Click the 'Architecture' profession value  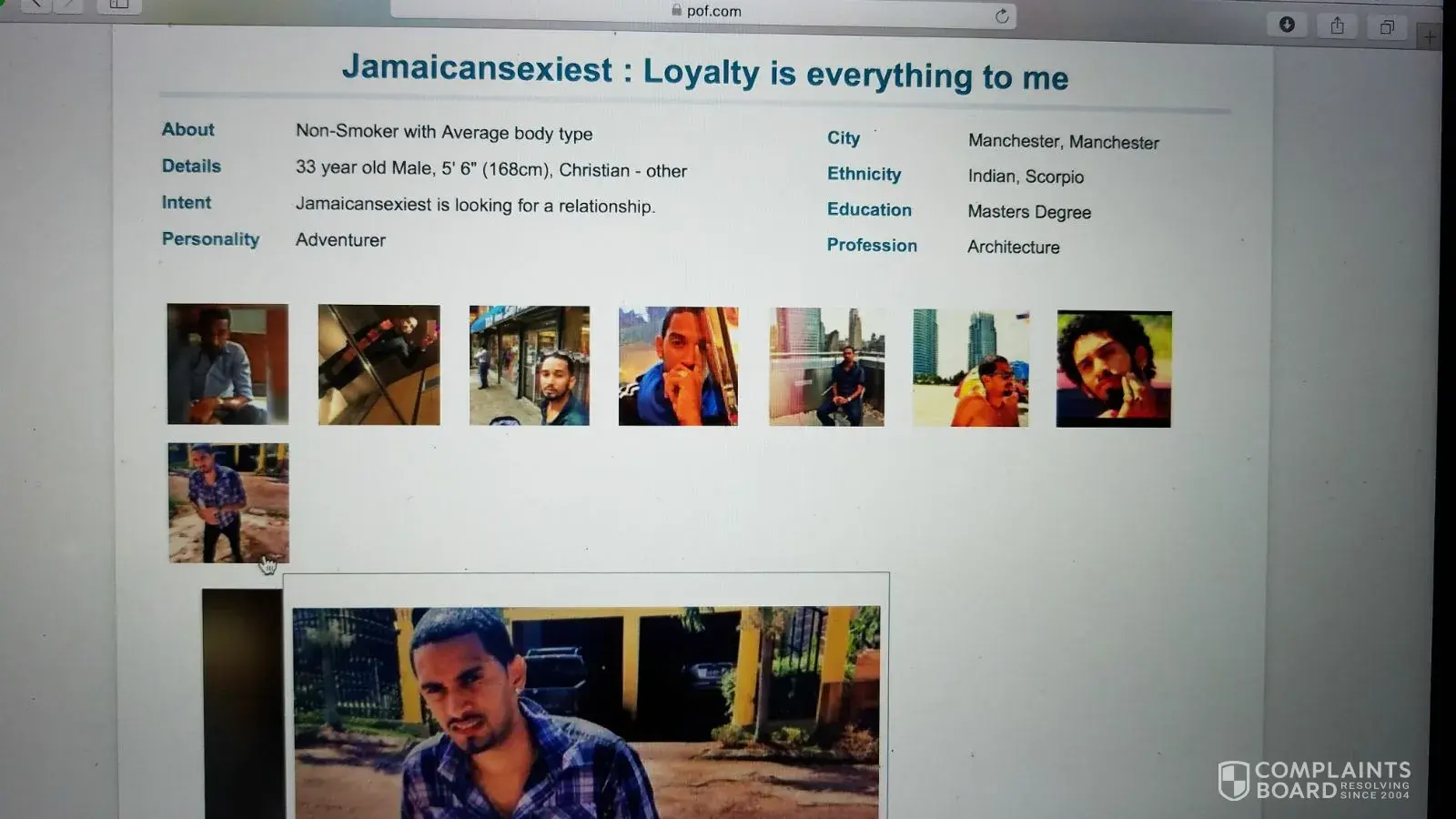coord(1014,247)
